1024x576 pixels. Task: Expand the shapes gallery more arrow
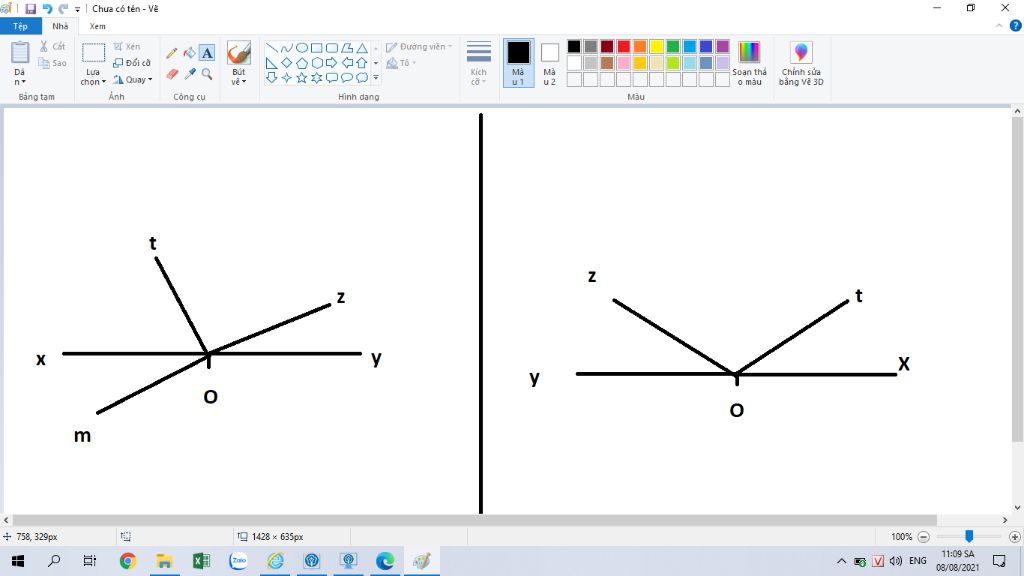pyautogui.click(x=376, y=78)
